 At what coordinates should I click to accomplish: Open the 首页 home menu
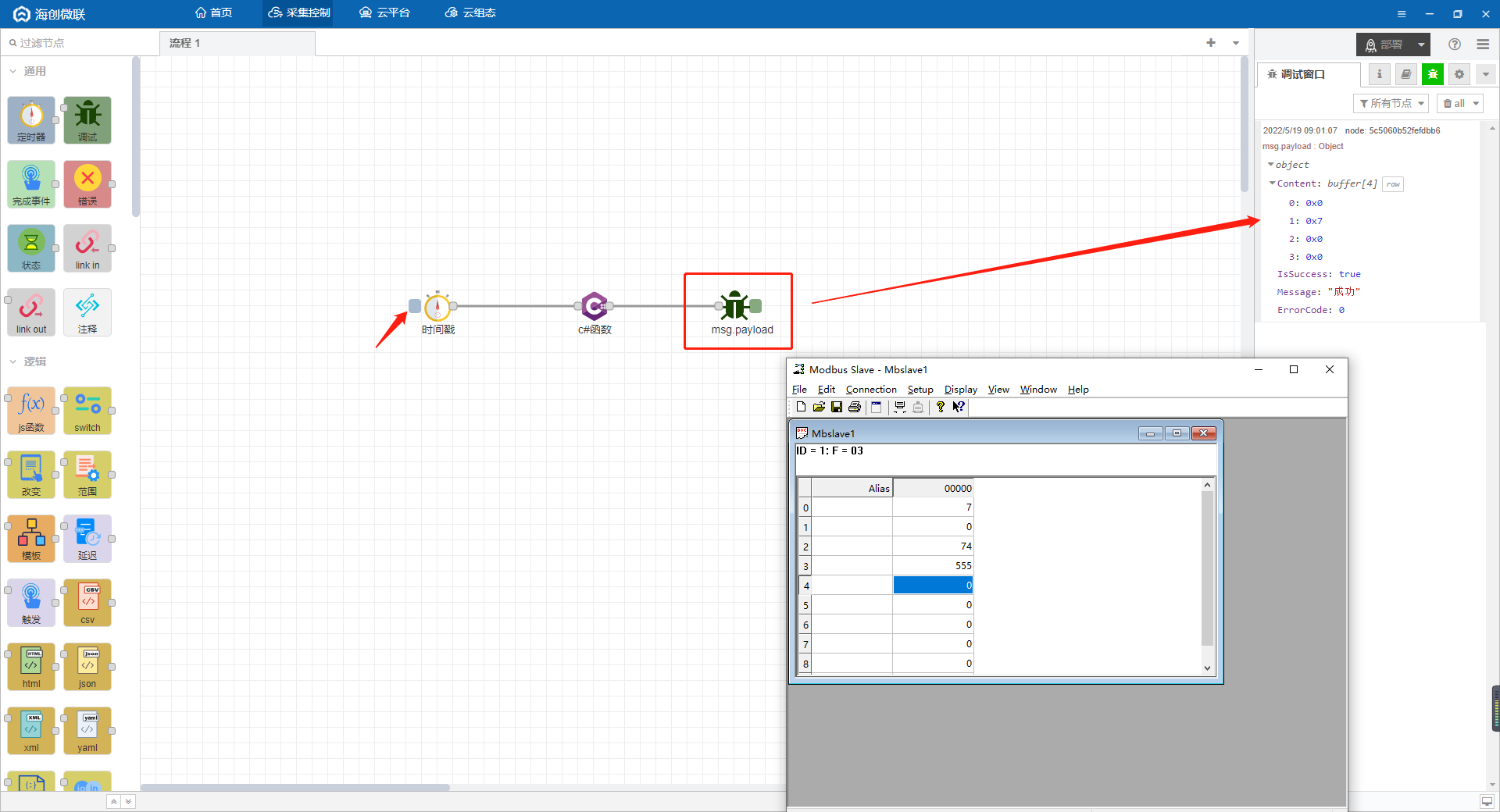(x=214, y=12)
